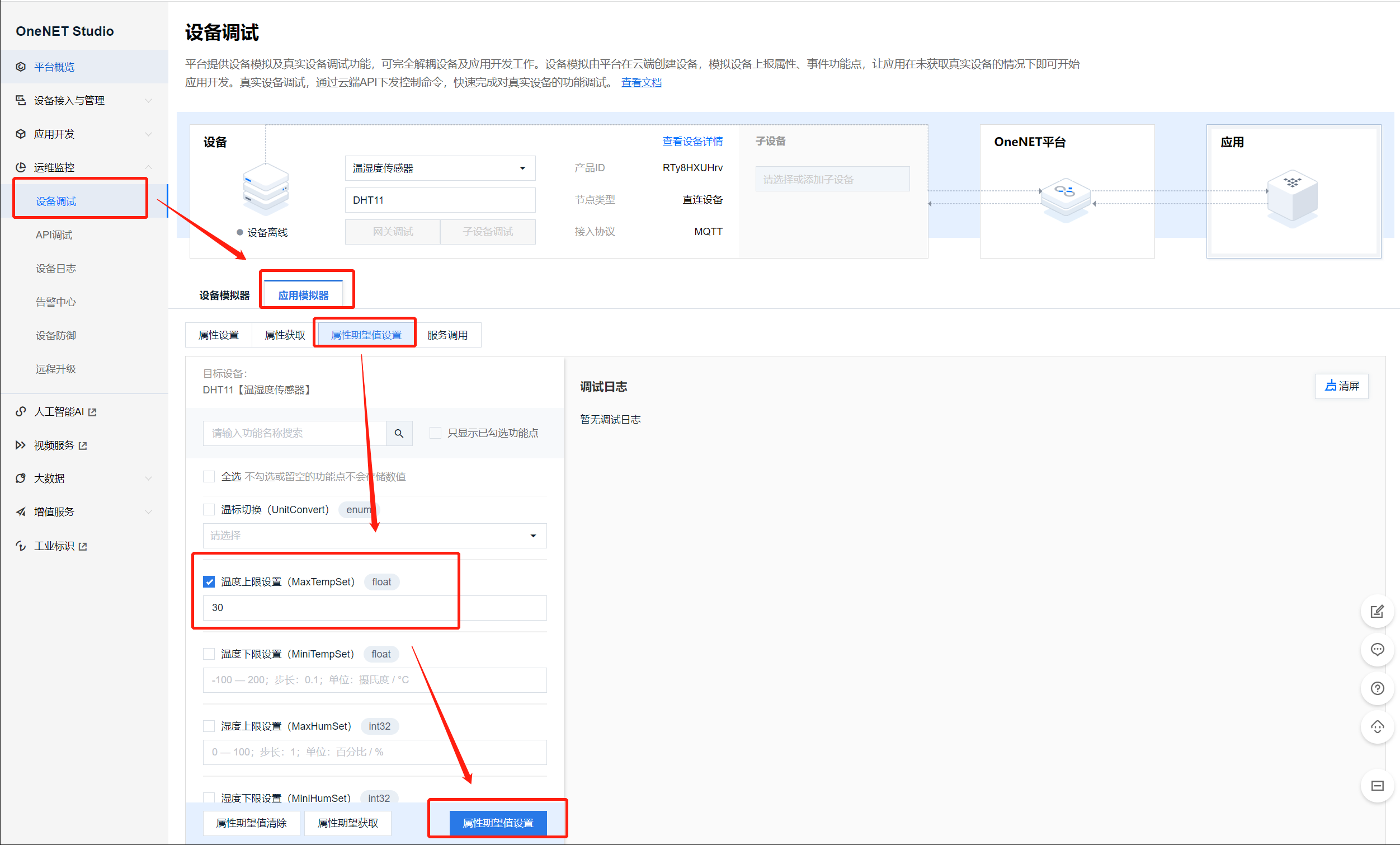This screenshot has height=845, width=1400.
Task: Click the collapse panel floating icon
Action: tap(1377, 786)
